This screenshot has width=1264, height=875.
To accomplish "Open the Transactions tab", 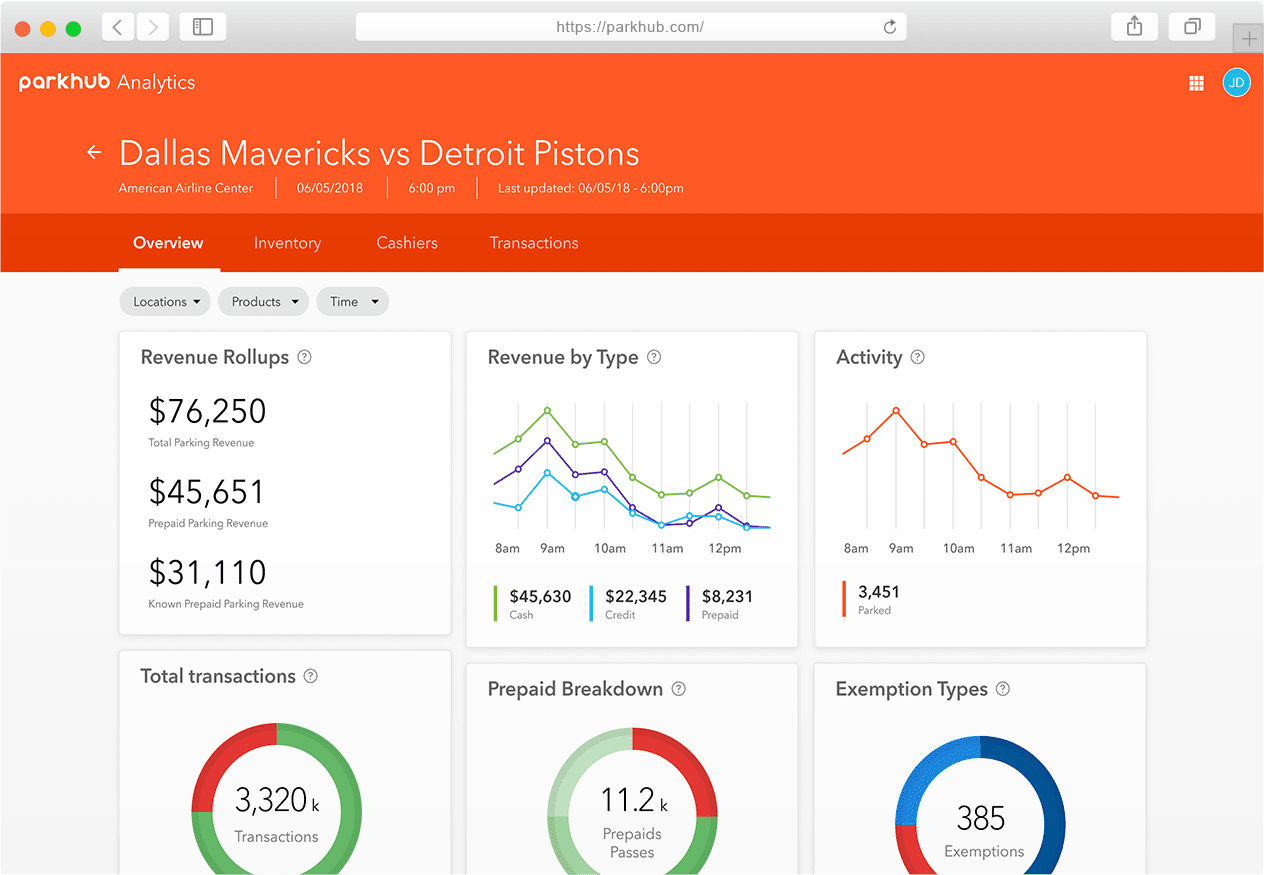I will pos(533,242).
